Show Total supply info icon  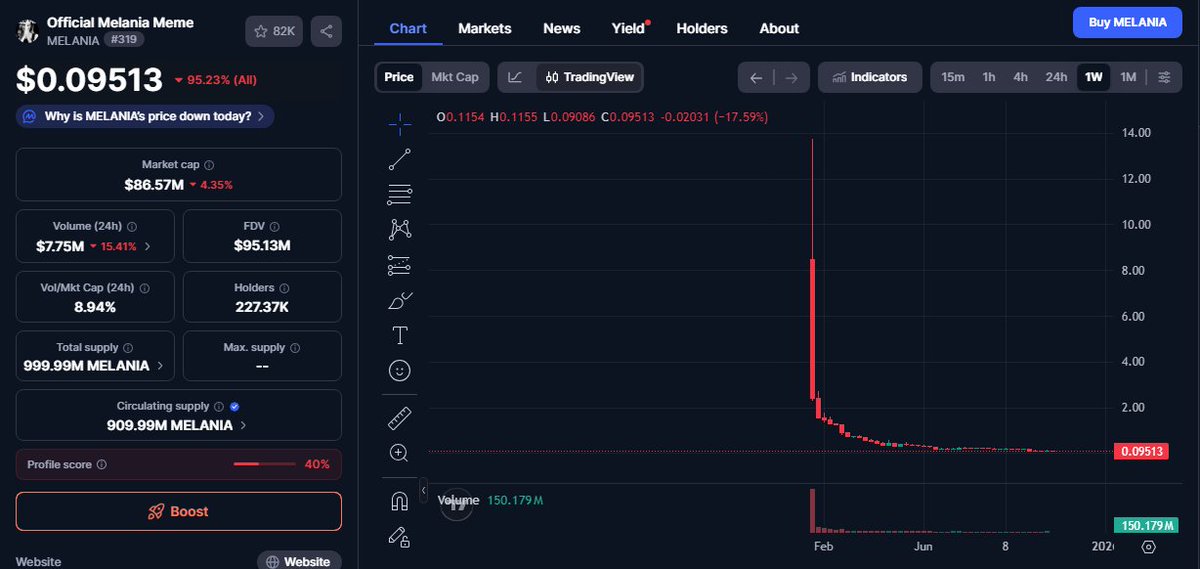point(128,348)
